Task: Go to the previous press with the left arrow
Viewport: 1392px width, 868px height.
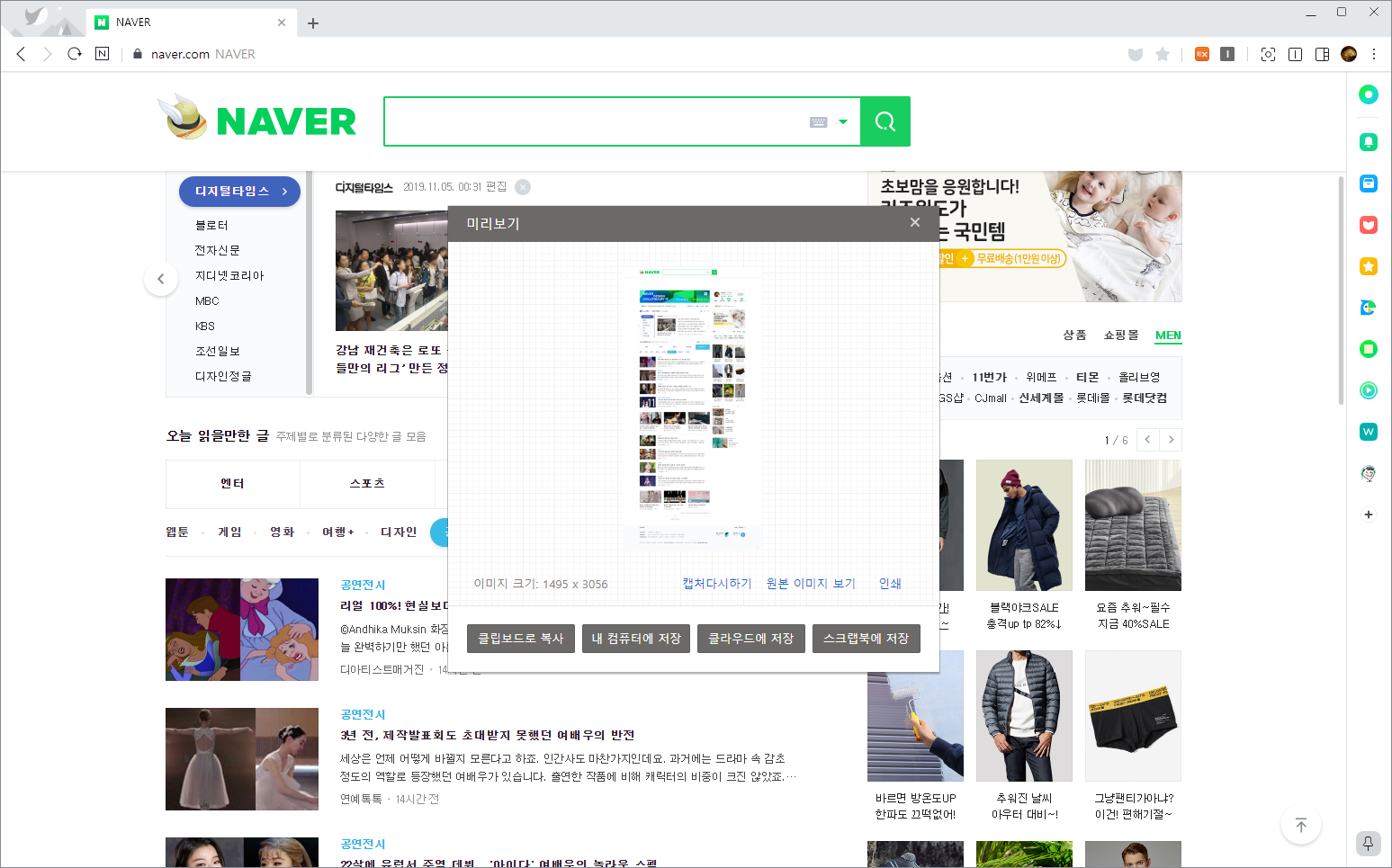Action: (x=161, y=279)
